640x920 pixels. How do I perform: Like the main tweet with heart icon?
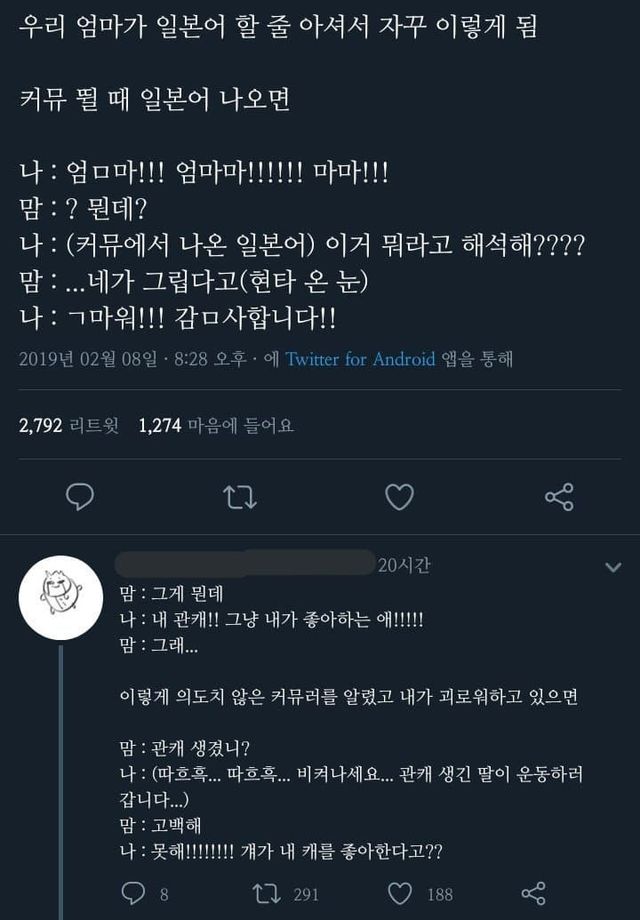pyautogui.click(x=400, y=496)
